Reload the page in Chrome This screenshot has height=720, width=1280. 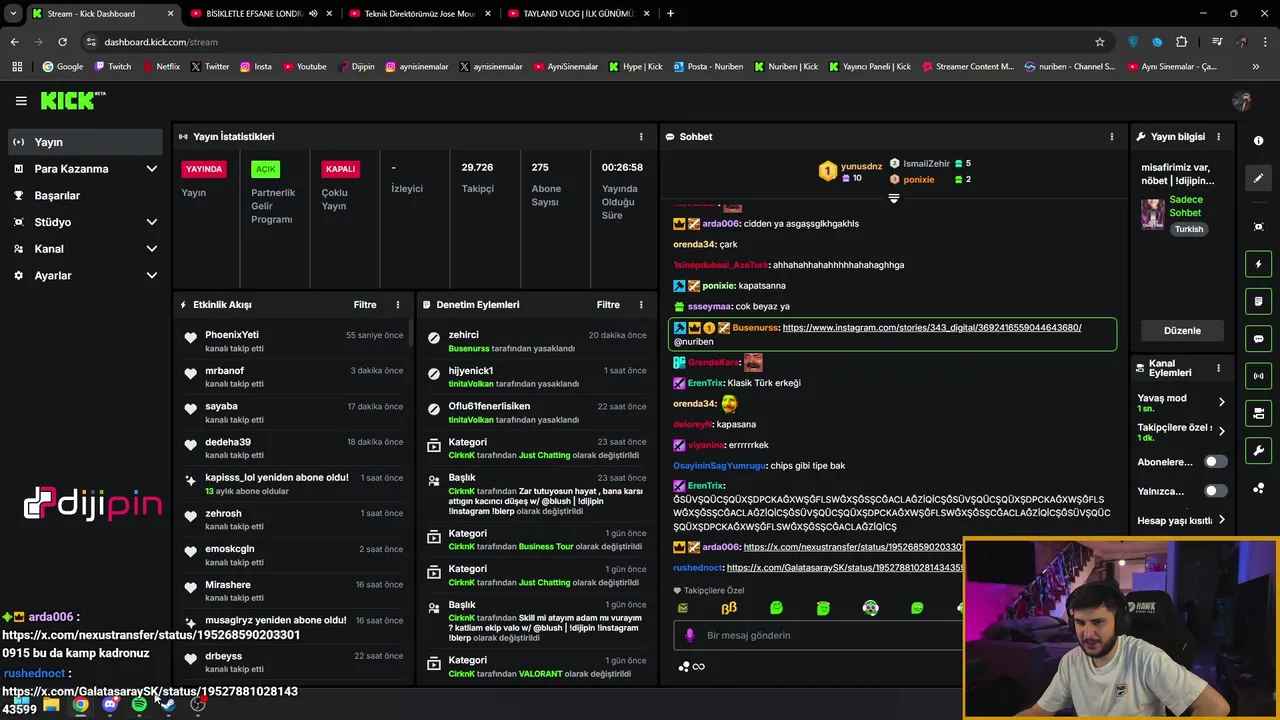[62, 42]
